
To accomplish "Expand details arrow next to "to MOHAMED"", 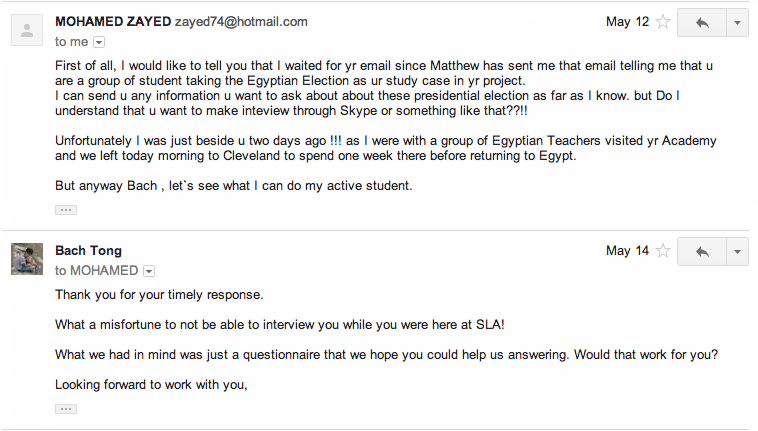I will coord(148,271).
